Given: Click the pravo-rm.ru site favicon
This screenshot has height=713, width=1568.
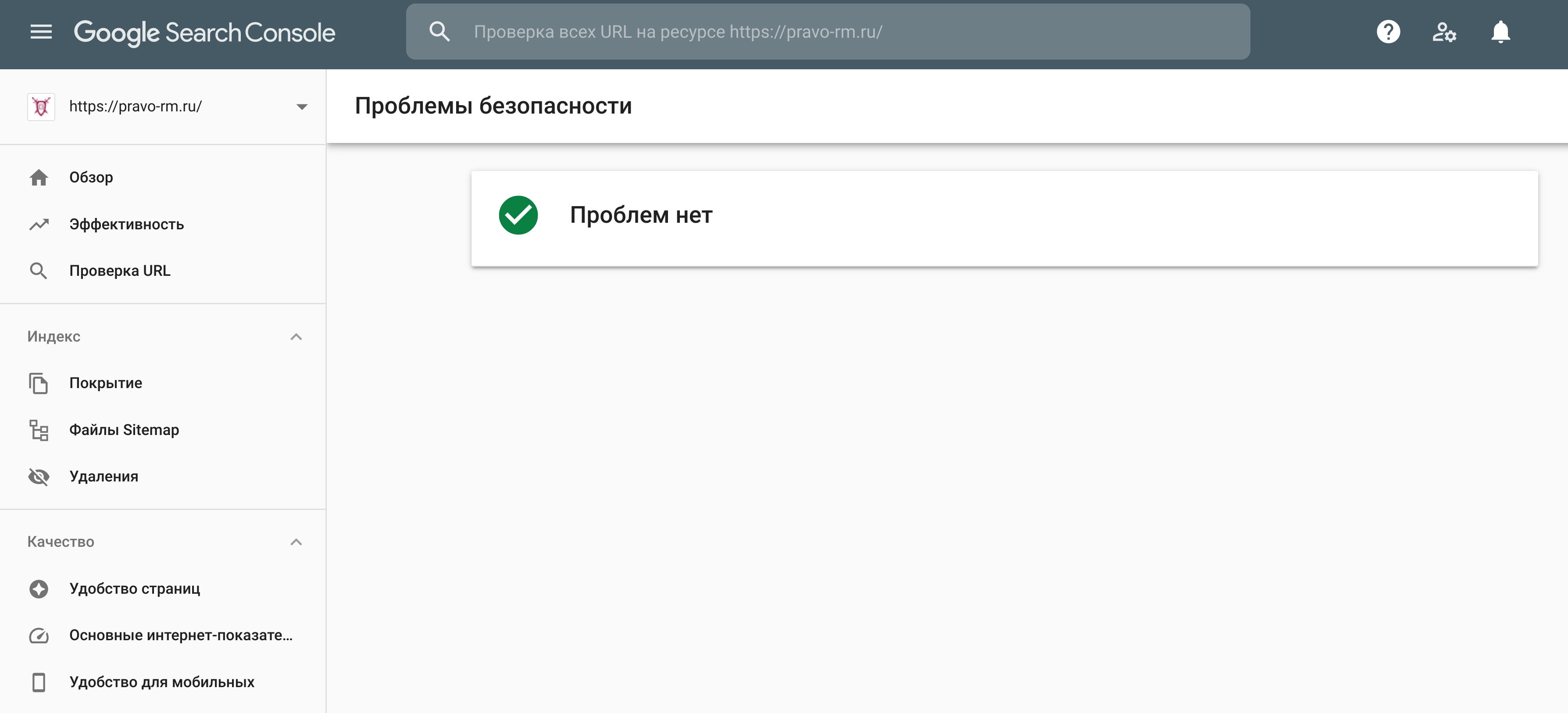Looking at the screenshot, I should pyautogui.click(x=41, y=107).
